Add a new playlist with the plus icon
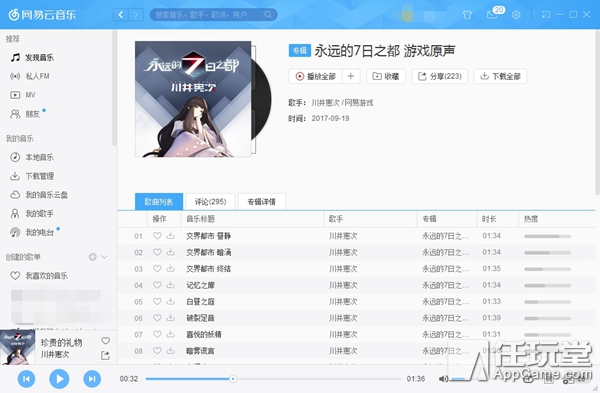Screen dimensions: 600x393 click(x=93, y=257)
